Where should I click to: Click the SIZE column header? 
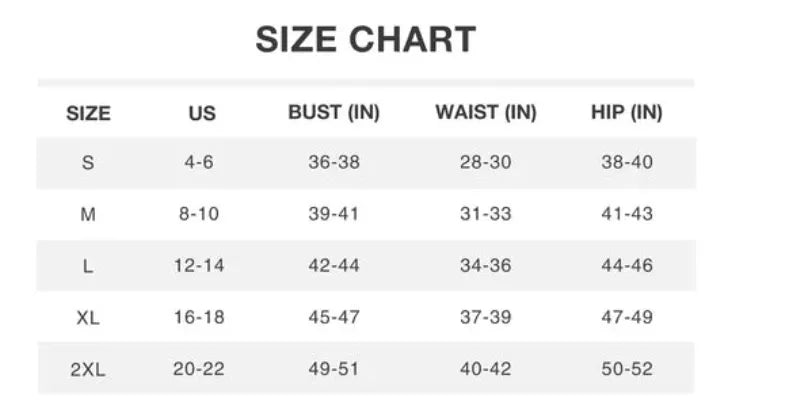click(x=88, y=113)
